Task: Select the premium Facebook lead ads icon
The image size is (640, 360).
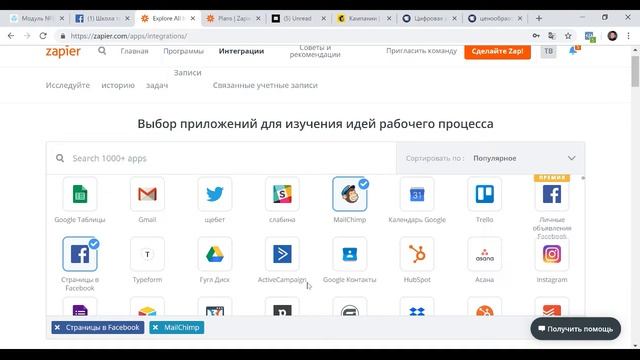Action: click(552, 194)
